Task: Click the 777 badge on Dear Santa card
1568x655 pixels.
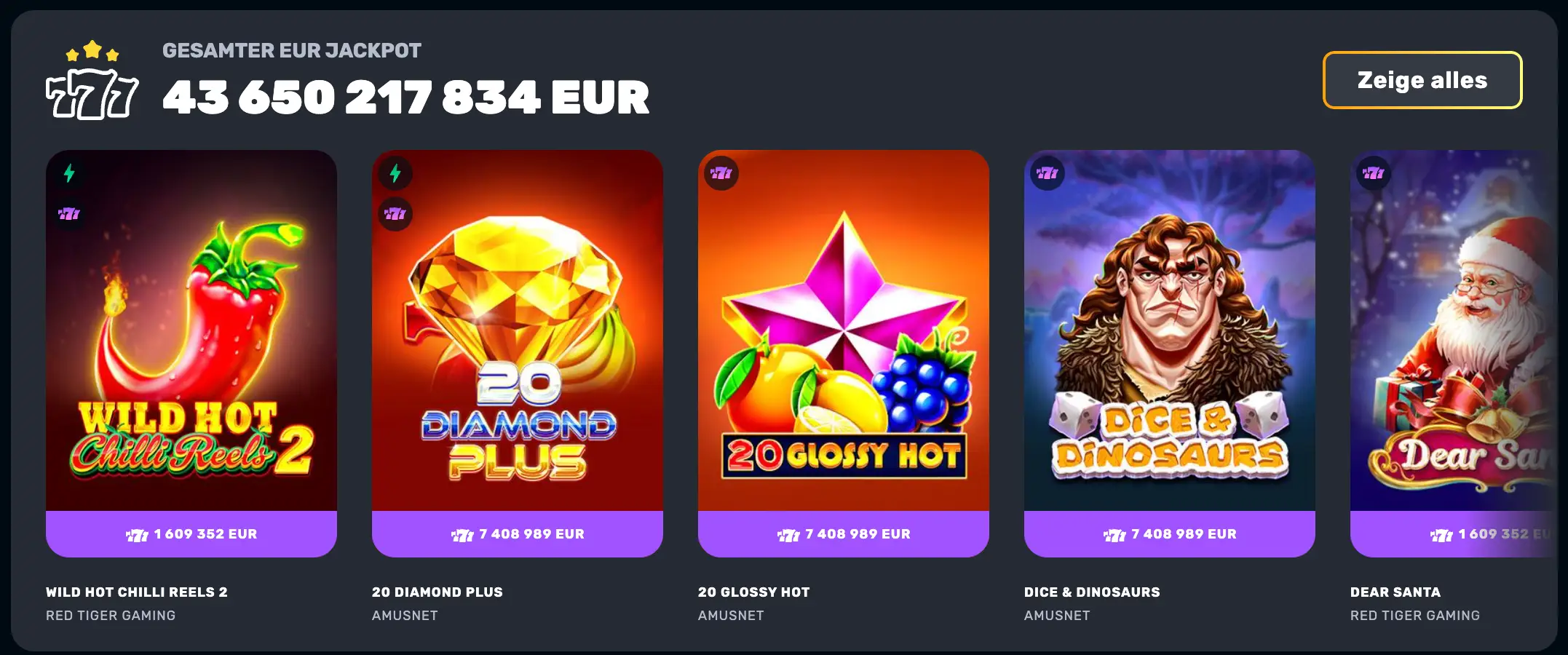Action: 1374,173
